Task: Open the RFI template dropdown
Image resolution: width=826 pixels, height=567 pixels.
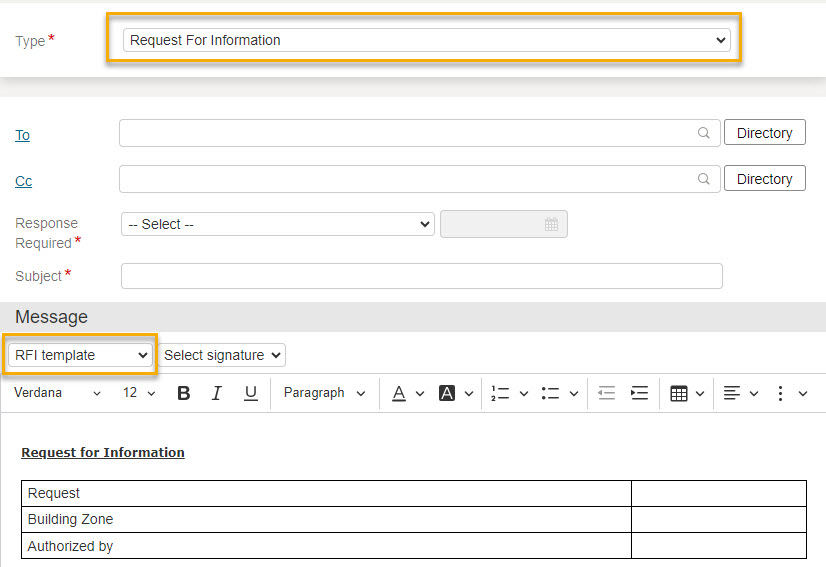Action: [x=80, y=355]
